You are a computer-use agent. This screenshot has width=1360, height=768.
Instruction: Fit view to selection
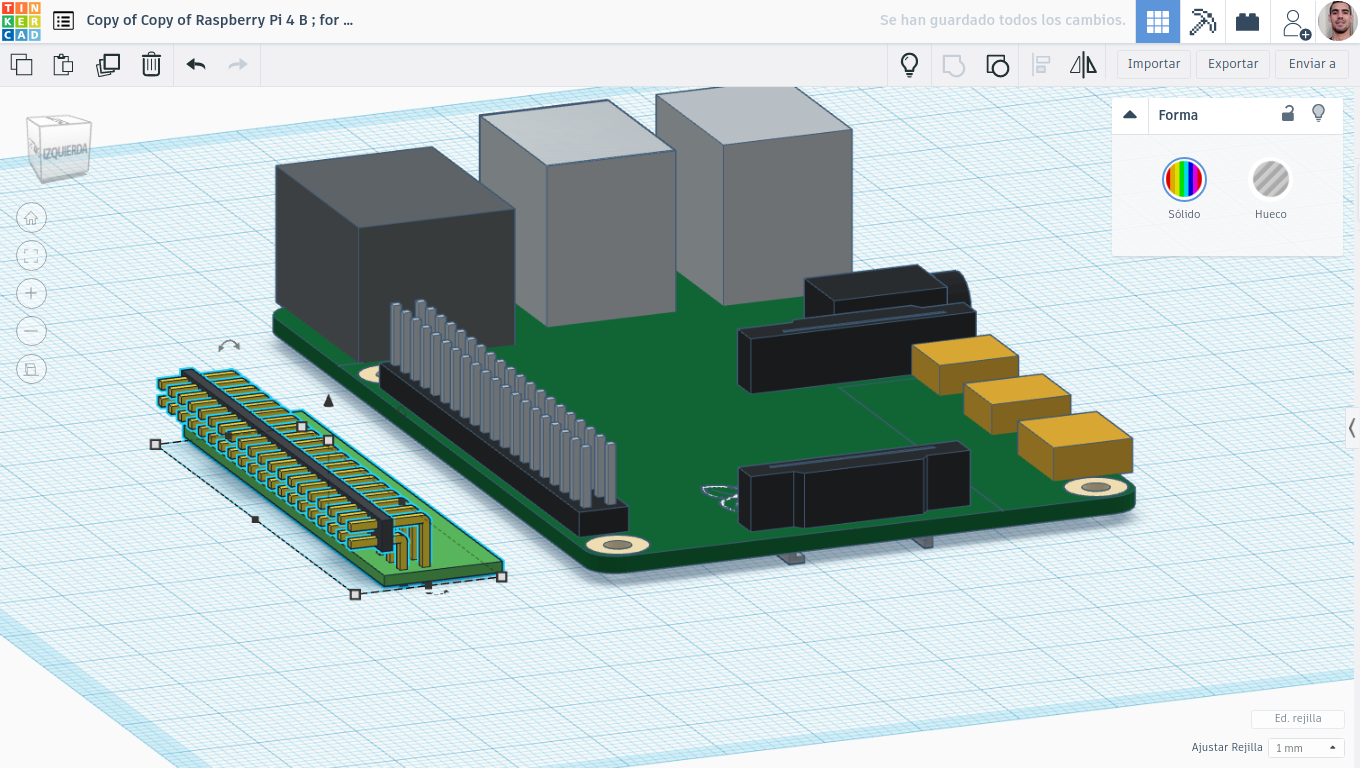(31, 256)
